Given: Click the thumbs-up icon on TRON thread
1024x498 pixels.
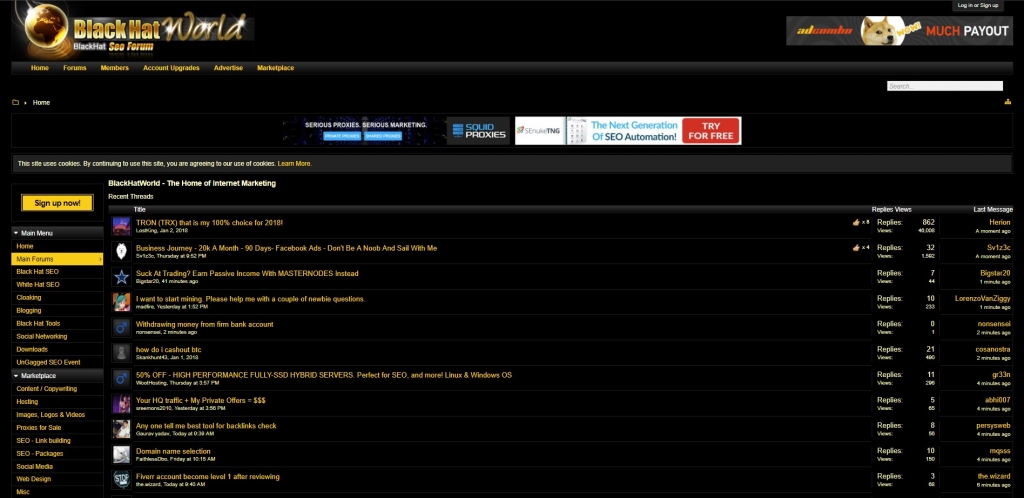Looking at the screenshot, I should coord(856,222).
